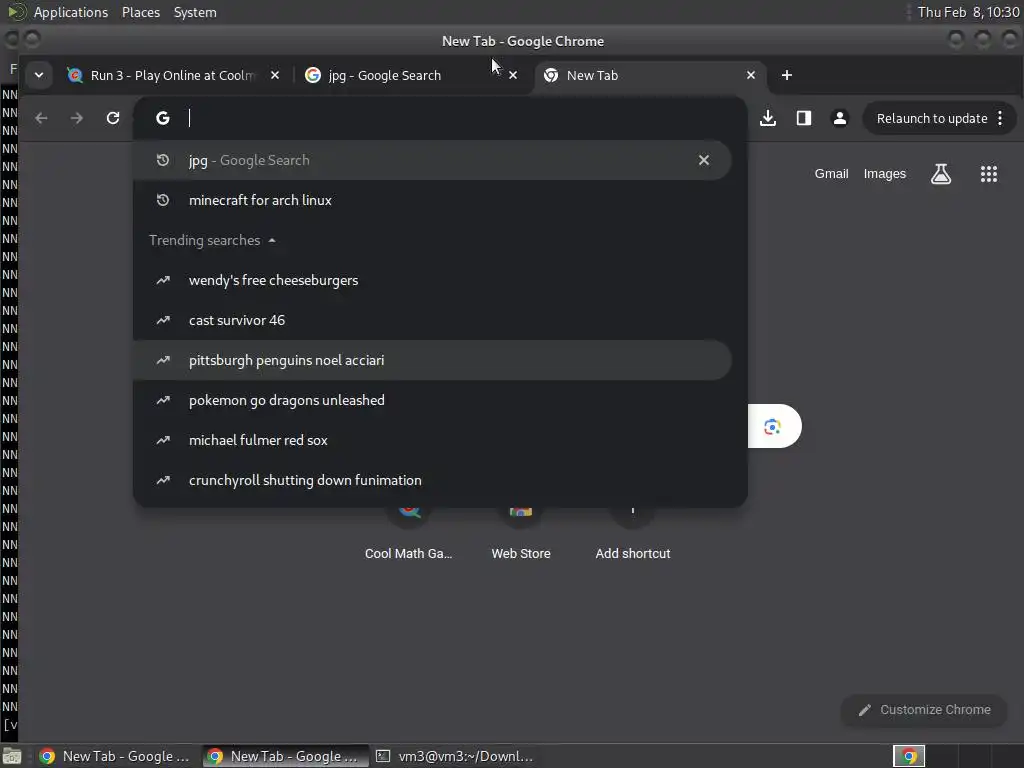Viewport: 1024px width, 768px height.
Task: Select the minecraft for arch linux suggestion
Action: click(432, 200)
